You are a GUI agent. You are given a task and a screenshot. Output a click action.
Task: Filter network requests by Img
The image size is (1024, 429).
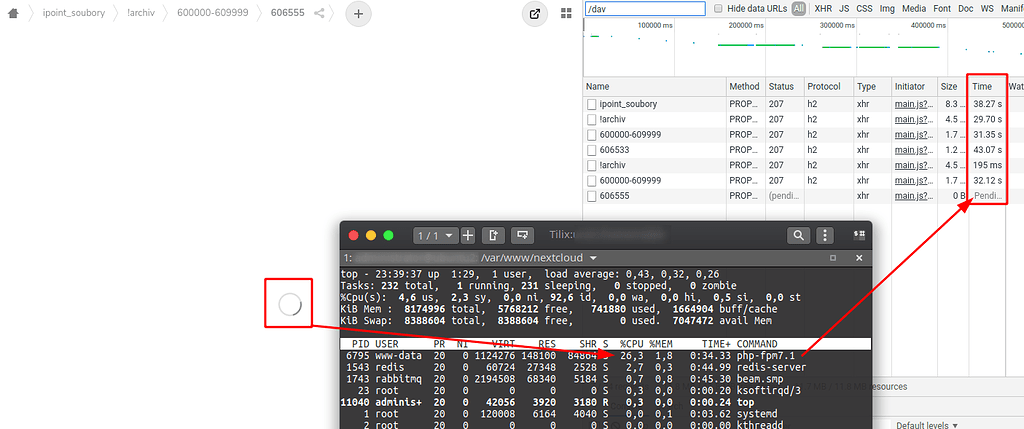[887, 8]
